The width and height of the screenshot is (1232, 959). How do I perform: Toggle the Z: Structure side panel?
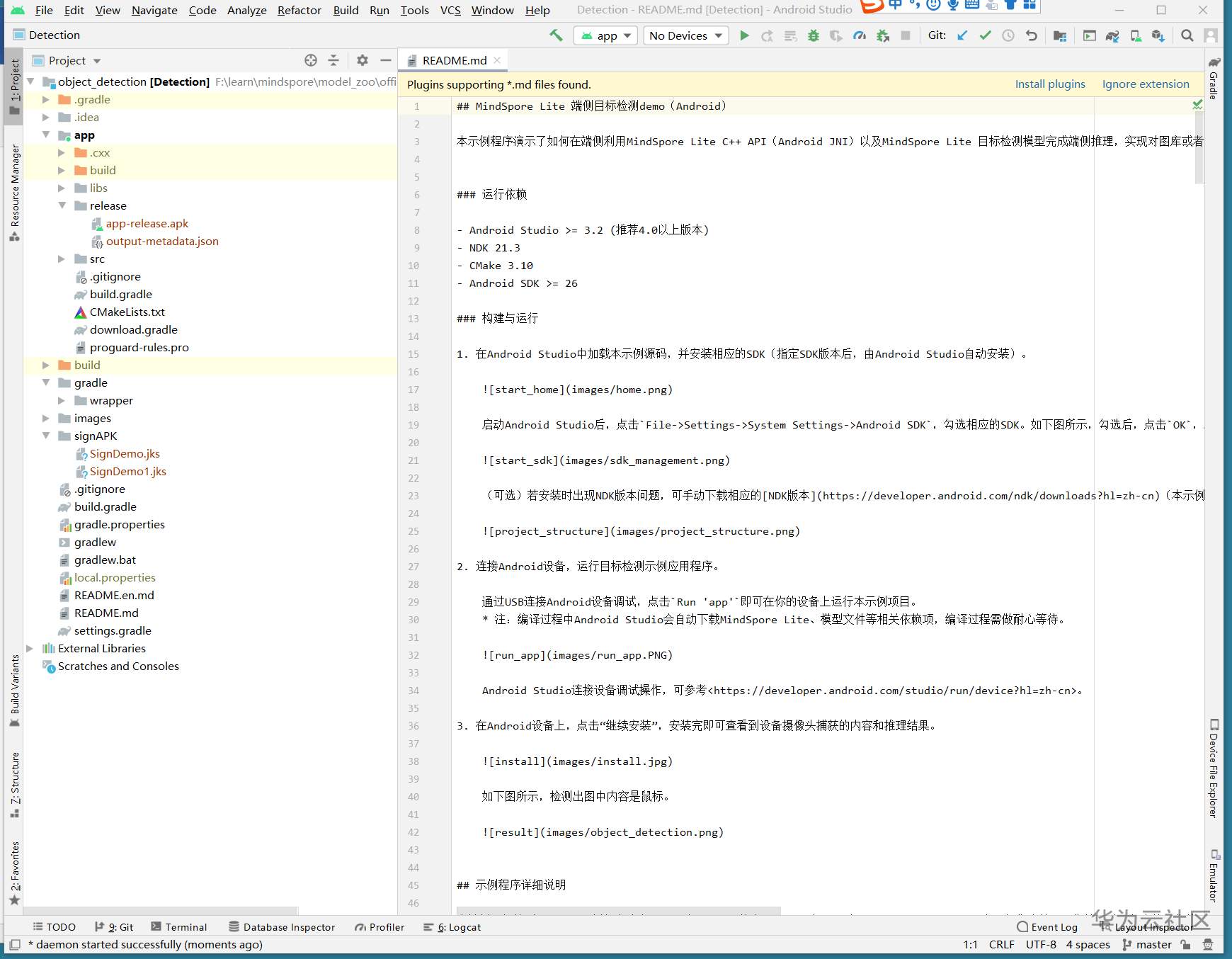(15, 785)
